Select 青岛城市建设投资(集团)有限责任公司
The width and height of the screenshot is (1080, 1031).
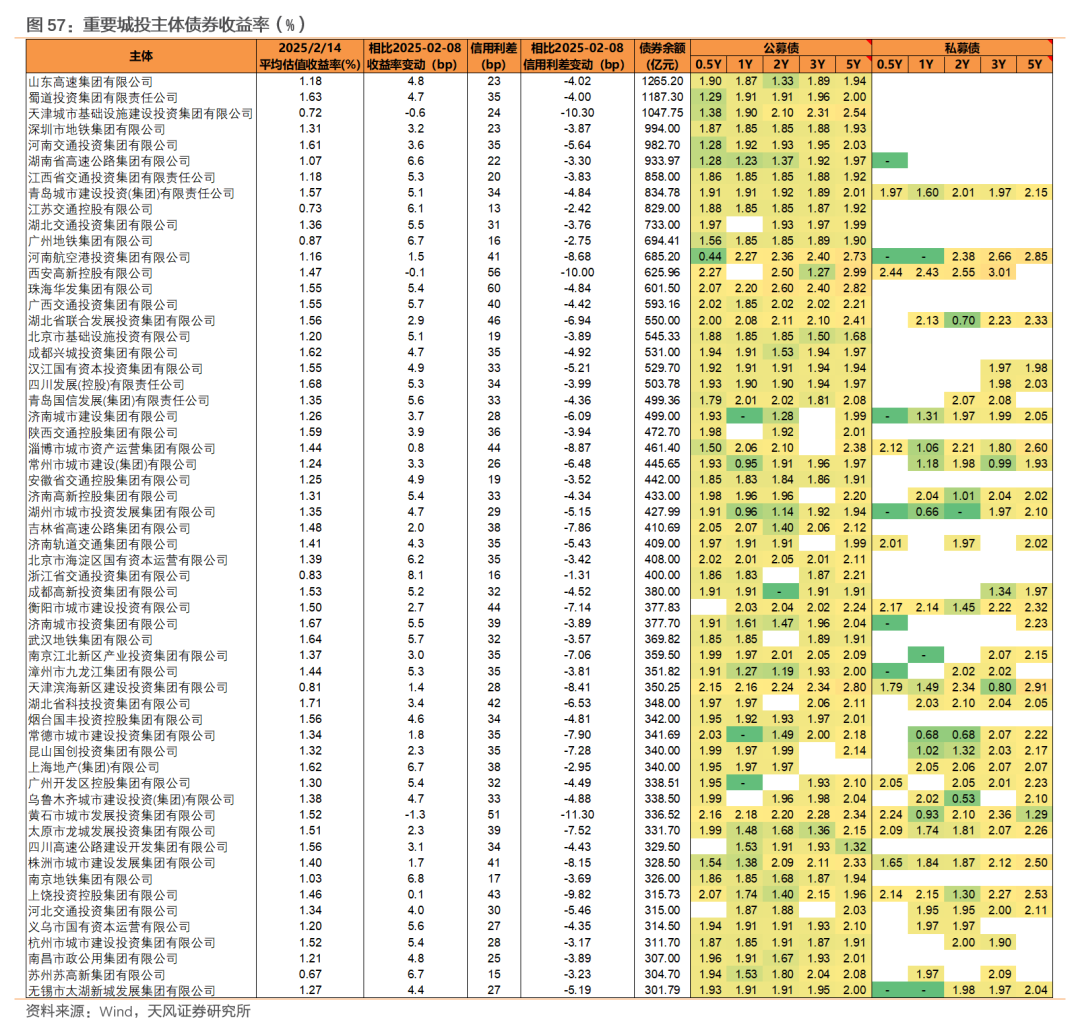coord(131,193)
